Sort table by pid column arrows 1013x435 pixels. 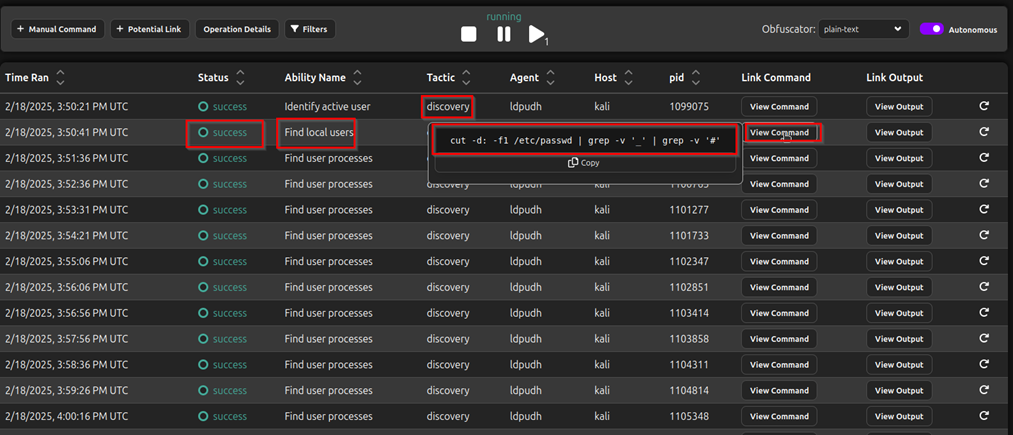click(696, 78)
